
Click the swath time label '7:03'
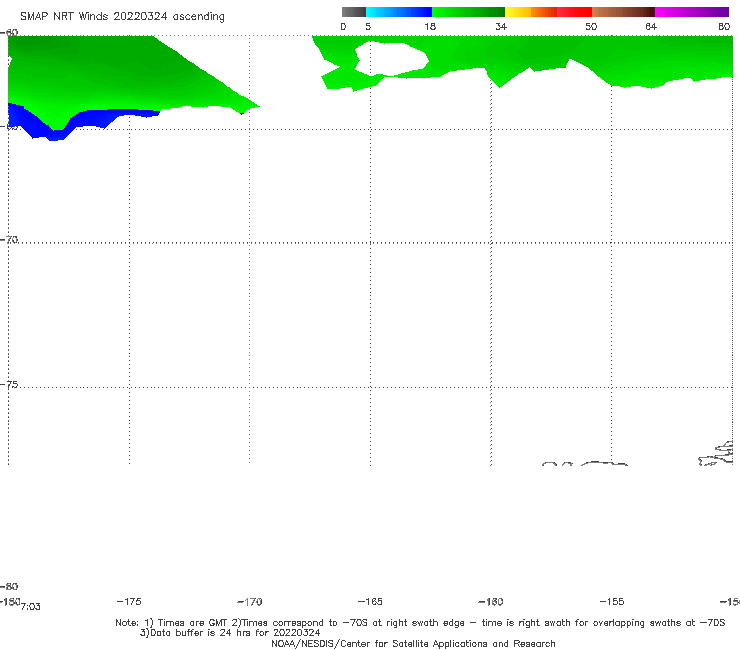pyautogui.click(x=31, y=607)
